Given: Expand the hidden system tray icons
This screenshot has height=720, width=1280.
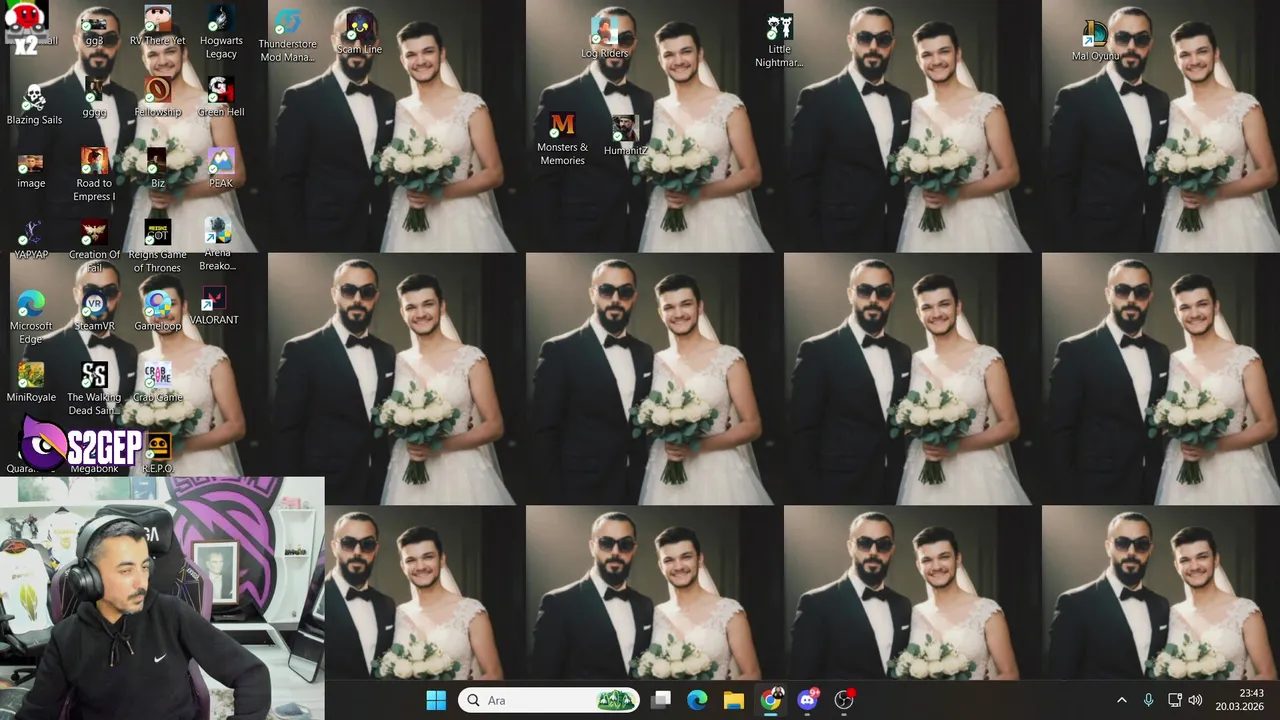Looking at the screenshot, I should click(1121, 700).
